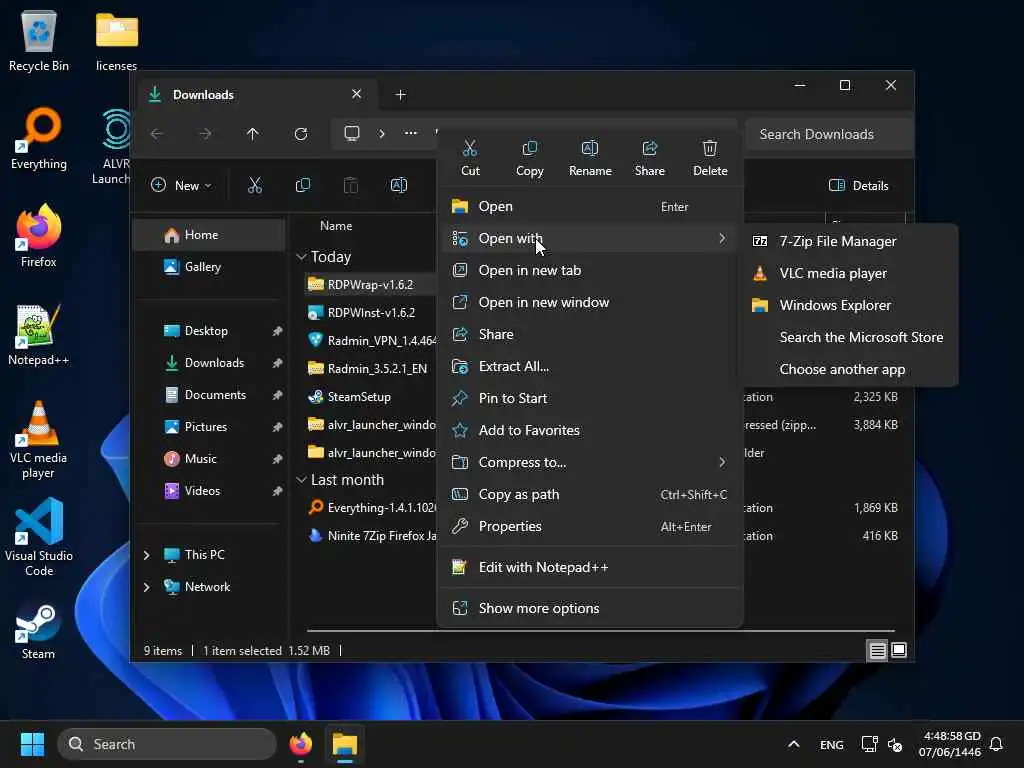This screenshot has width=1024, height=768.
Task: Click the toolbar Paste icon
Action: 351,185
